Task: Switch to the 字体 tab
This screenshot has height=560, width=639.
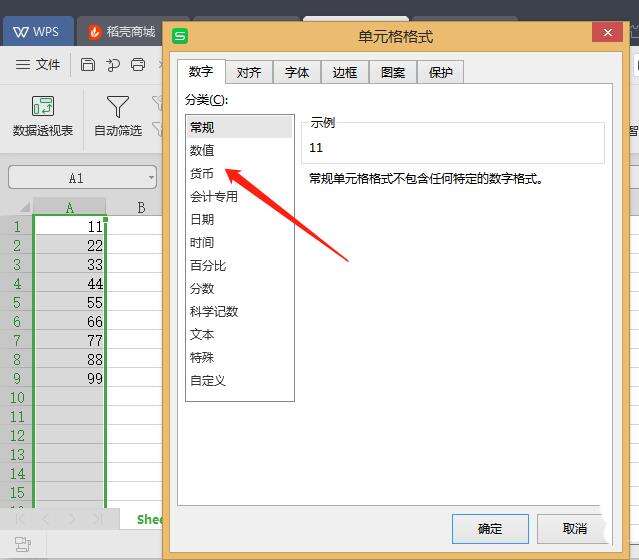Action: click(x=297, y=72)
